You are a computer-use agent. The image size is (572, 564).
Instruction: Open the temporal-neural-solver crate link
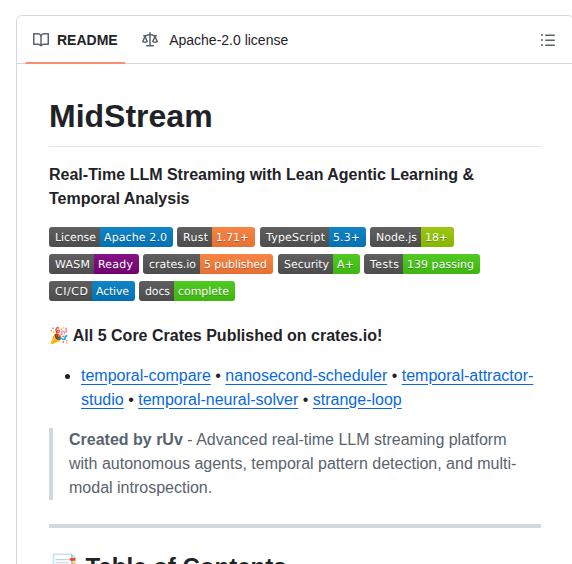tap(218, 399)
